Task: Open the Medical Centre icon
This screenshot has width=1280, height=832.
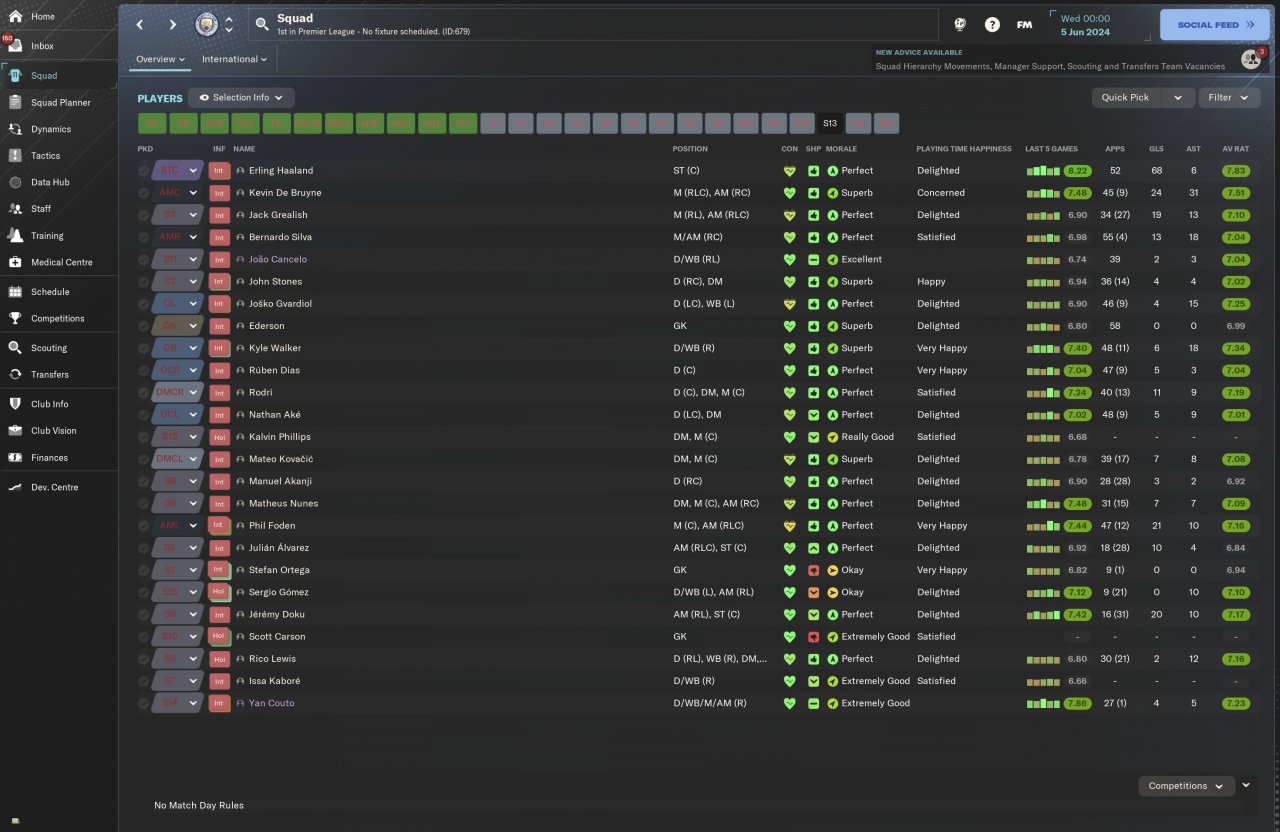Action: coord(15,262)
